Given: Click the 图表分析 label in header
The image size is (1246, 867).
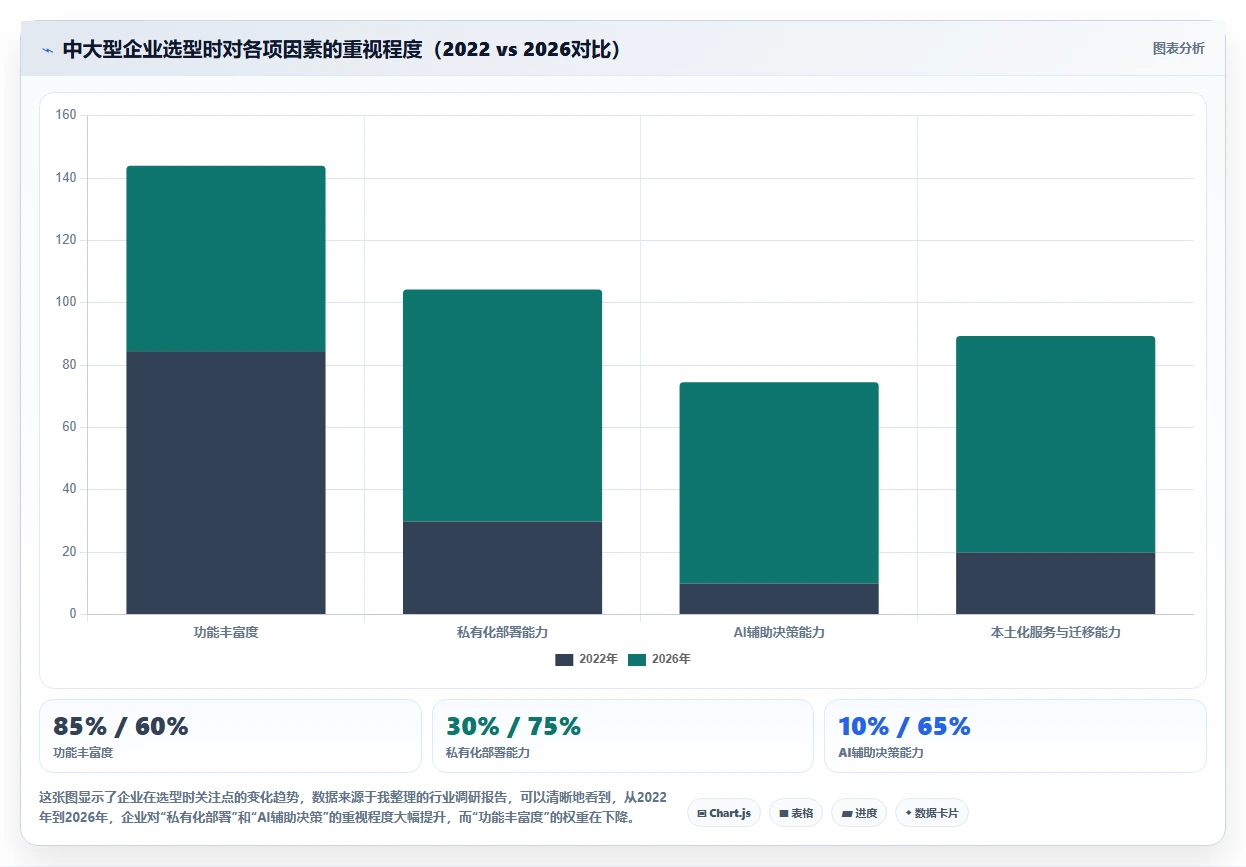Looking at the screenshot, I should [1178, 48].
